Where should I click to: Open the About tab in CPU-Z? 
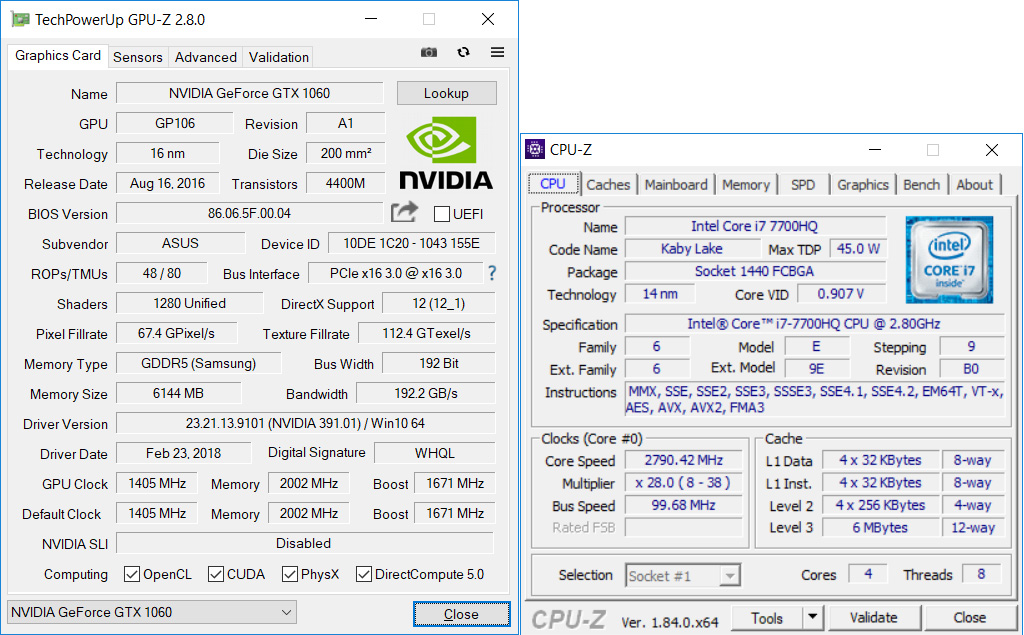tap(974, 185)
